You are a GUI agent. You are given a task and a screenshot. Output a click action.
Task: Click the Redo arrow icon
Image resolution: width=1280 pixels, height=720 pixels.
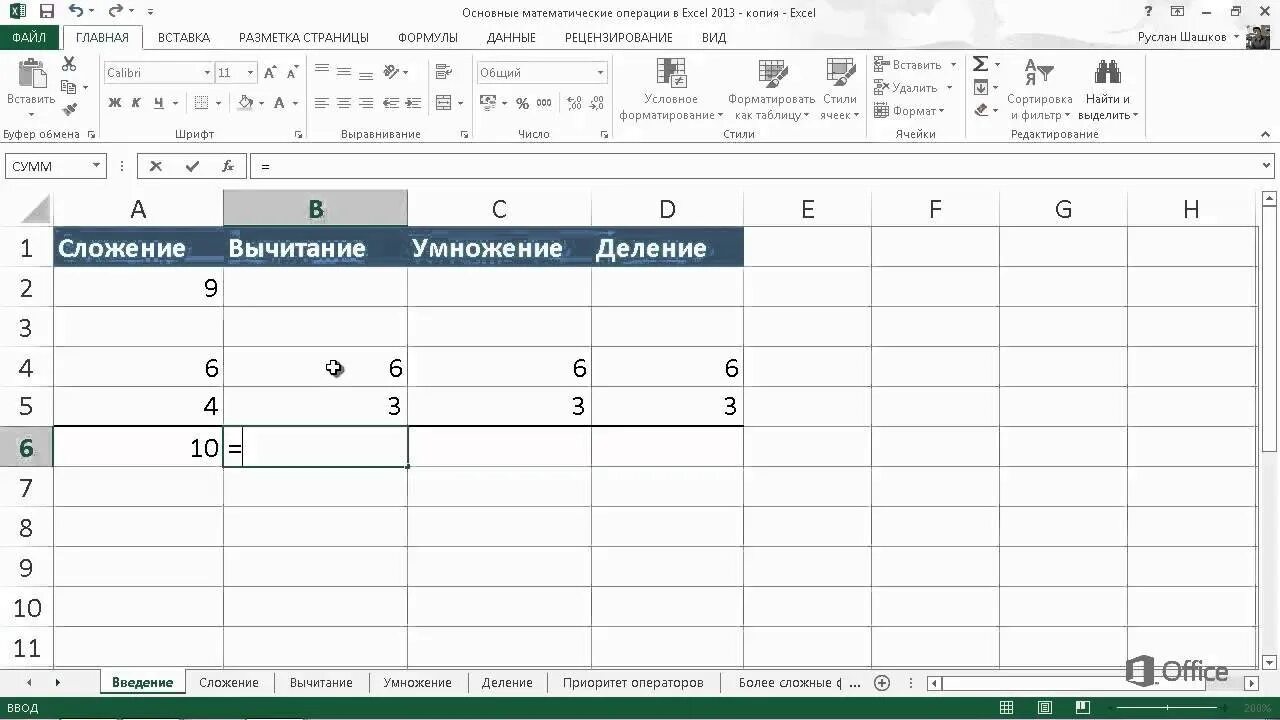click(x=114, y=12)
